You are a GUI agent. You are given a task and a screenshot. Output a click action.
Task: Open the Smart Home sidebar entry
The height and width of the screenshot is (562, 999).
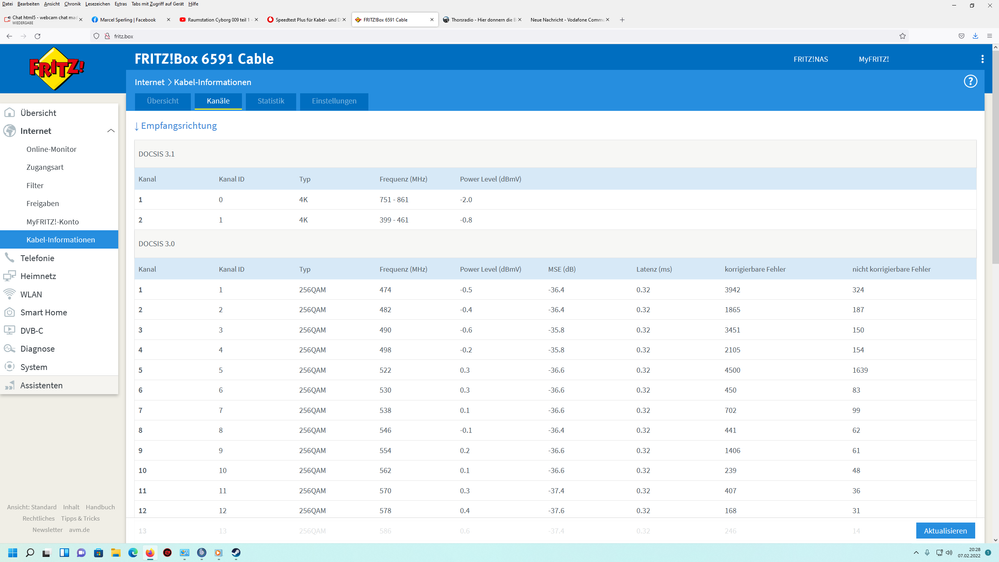click(43, 312)
